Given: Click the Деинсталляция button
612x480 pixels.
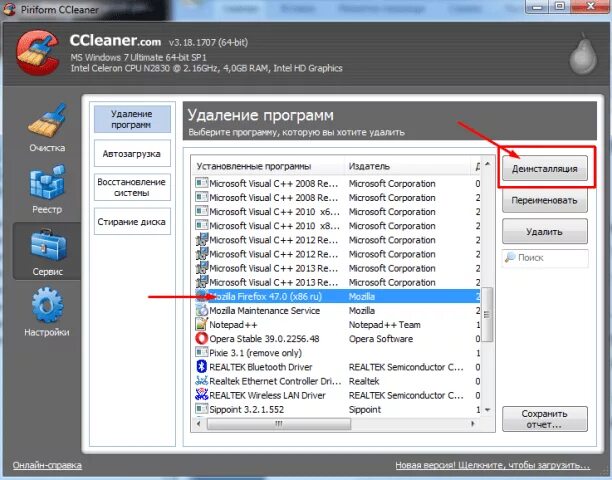Looking at the screenshot, I should click(x=544, y=169).
